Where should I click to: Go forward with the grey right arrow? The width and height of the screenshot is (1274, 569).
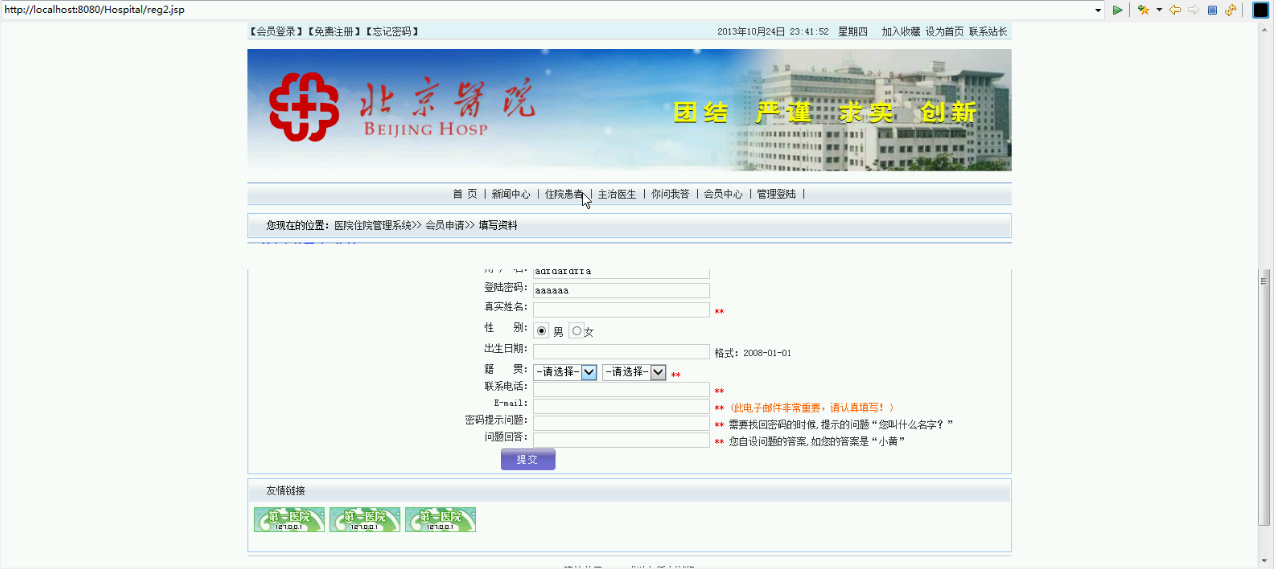point(1194,10)
